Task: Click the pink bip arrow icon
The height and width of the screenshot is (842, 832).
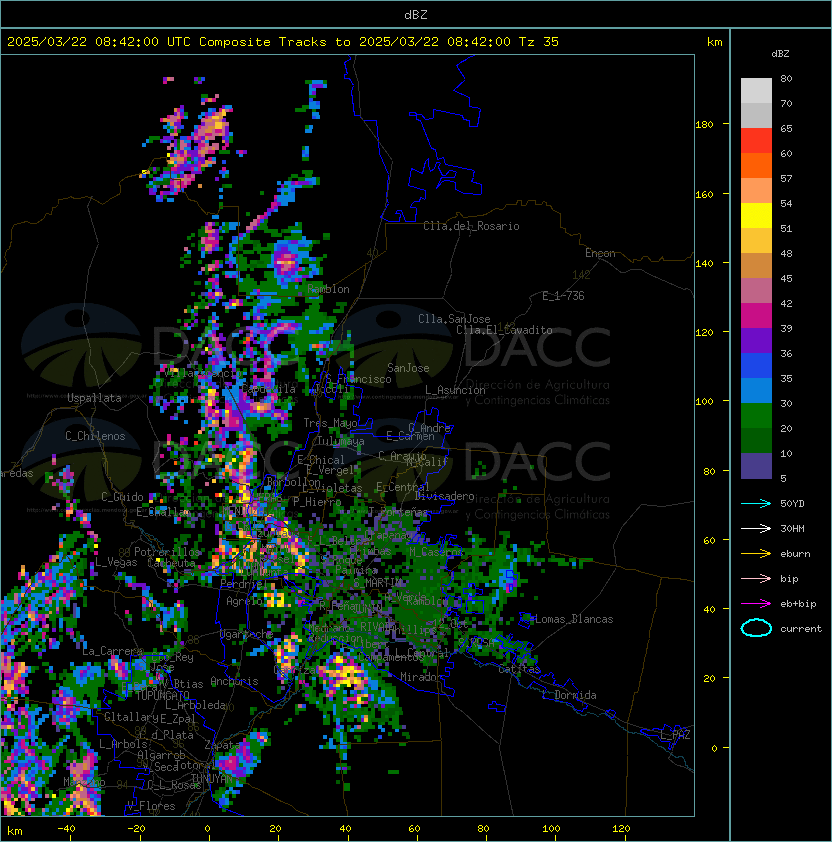Action: (756, 579)
